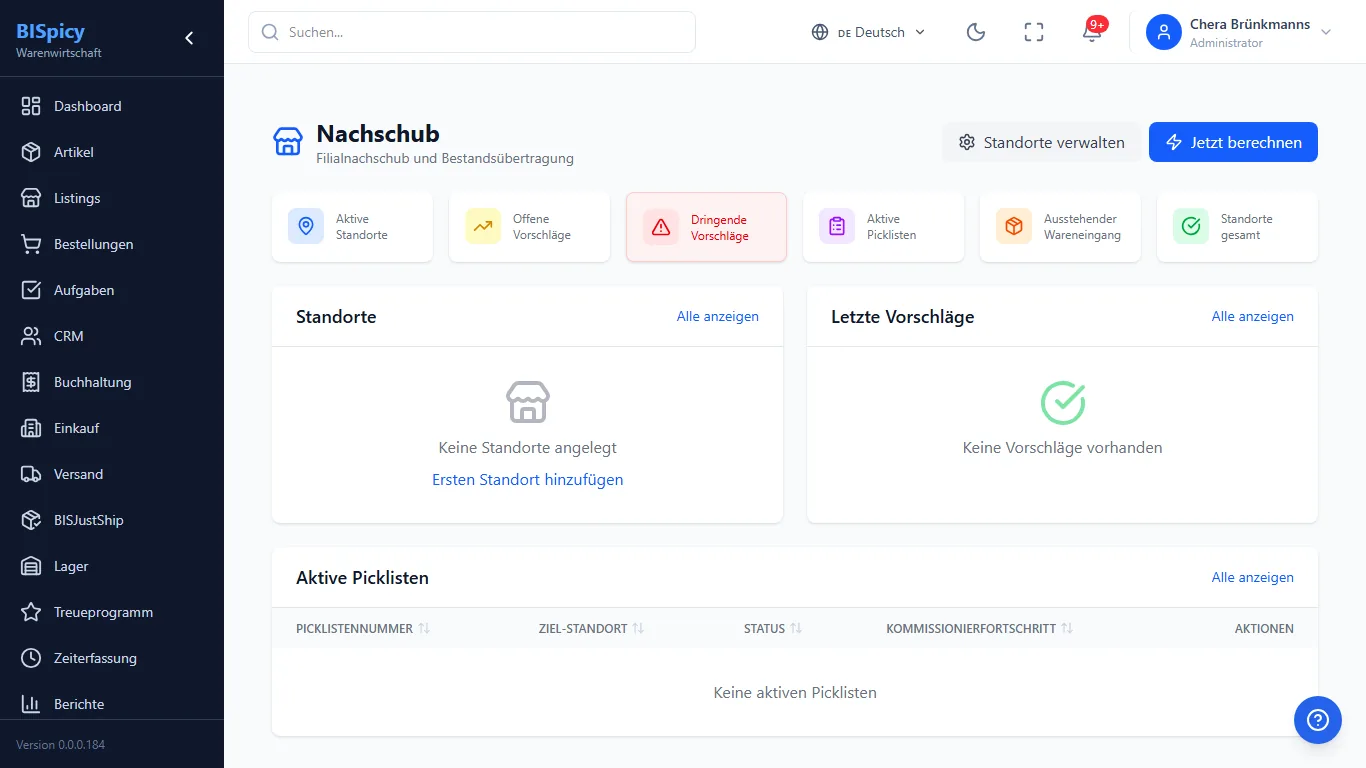Click the Standorte gesamt check circle icon

point(1191,227)
